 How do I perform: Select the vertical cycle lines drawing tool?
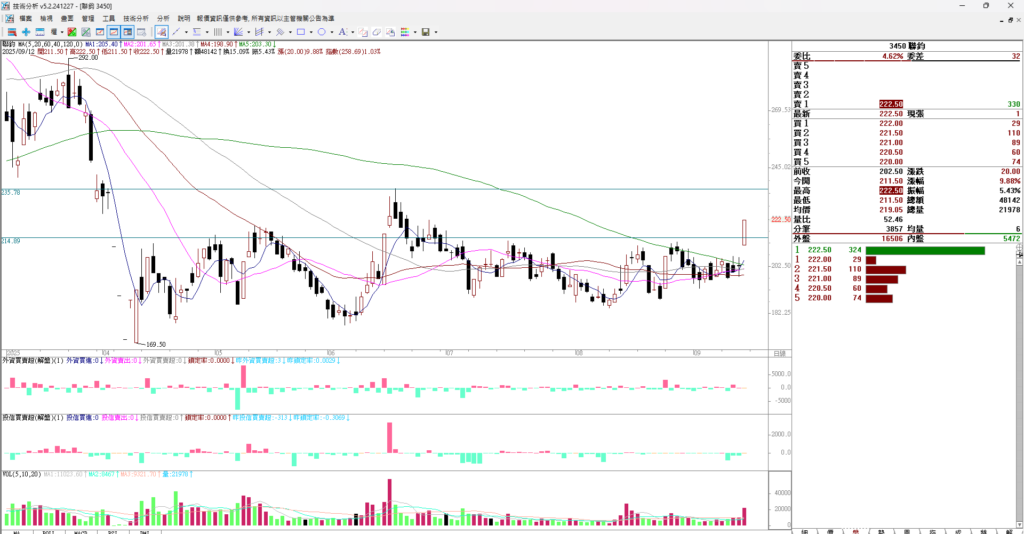[217, 31]
